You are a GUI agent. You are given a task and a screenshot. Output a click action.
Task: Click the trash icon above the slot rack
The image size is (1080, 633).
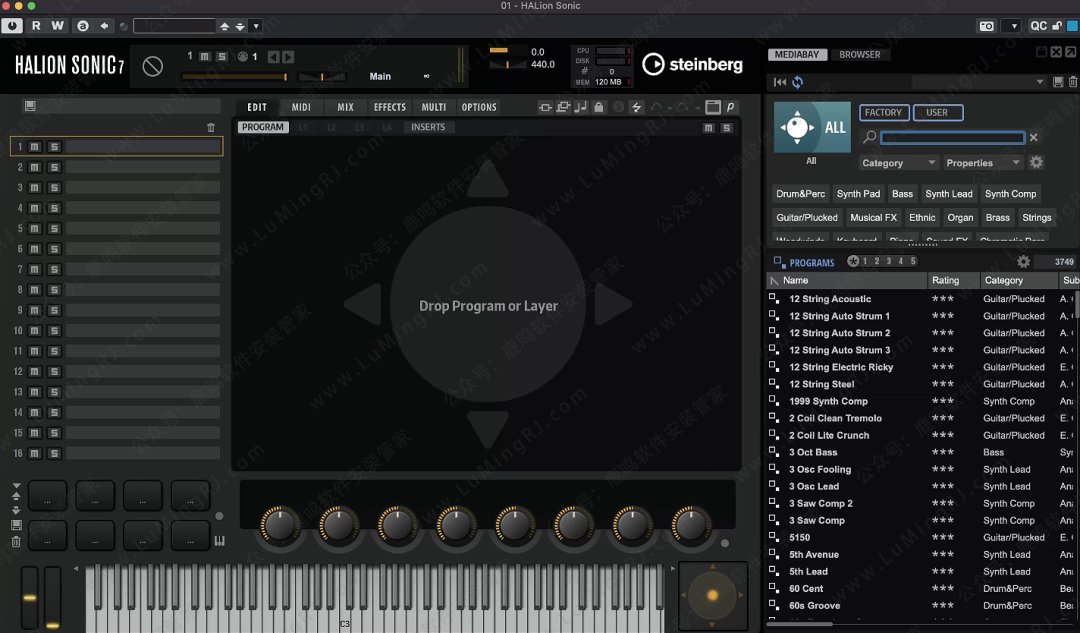click(x=211, y=127)
